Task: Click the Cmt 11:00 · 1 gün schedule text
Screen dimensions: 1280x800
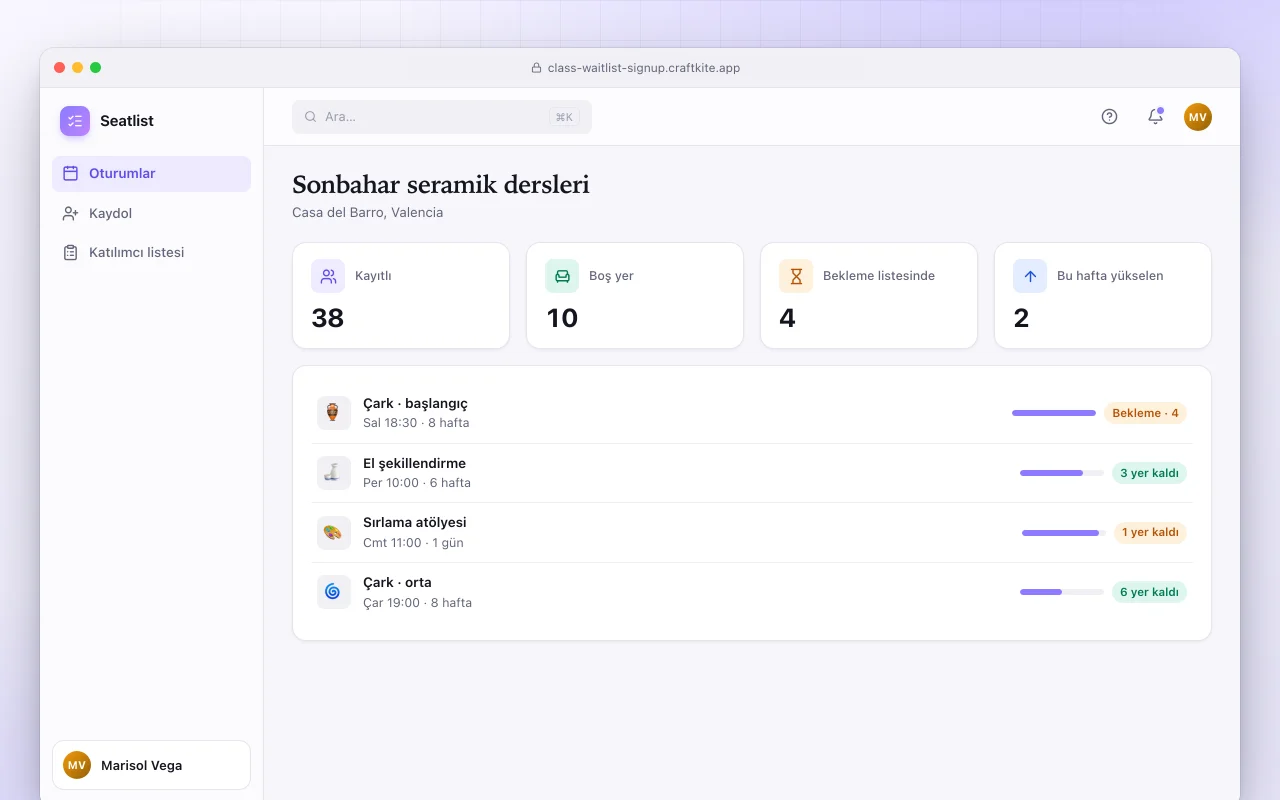Action: pyautogui.click(x=413, y=543)
